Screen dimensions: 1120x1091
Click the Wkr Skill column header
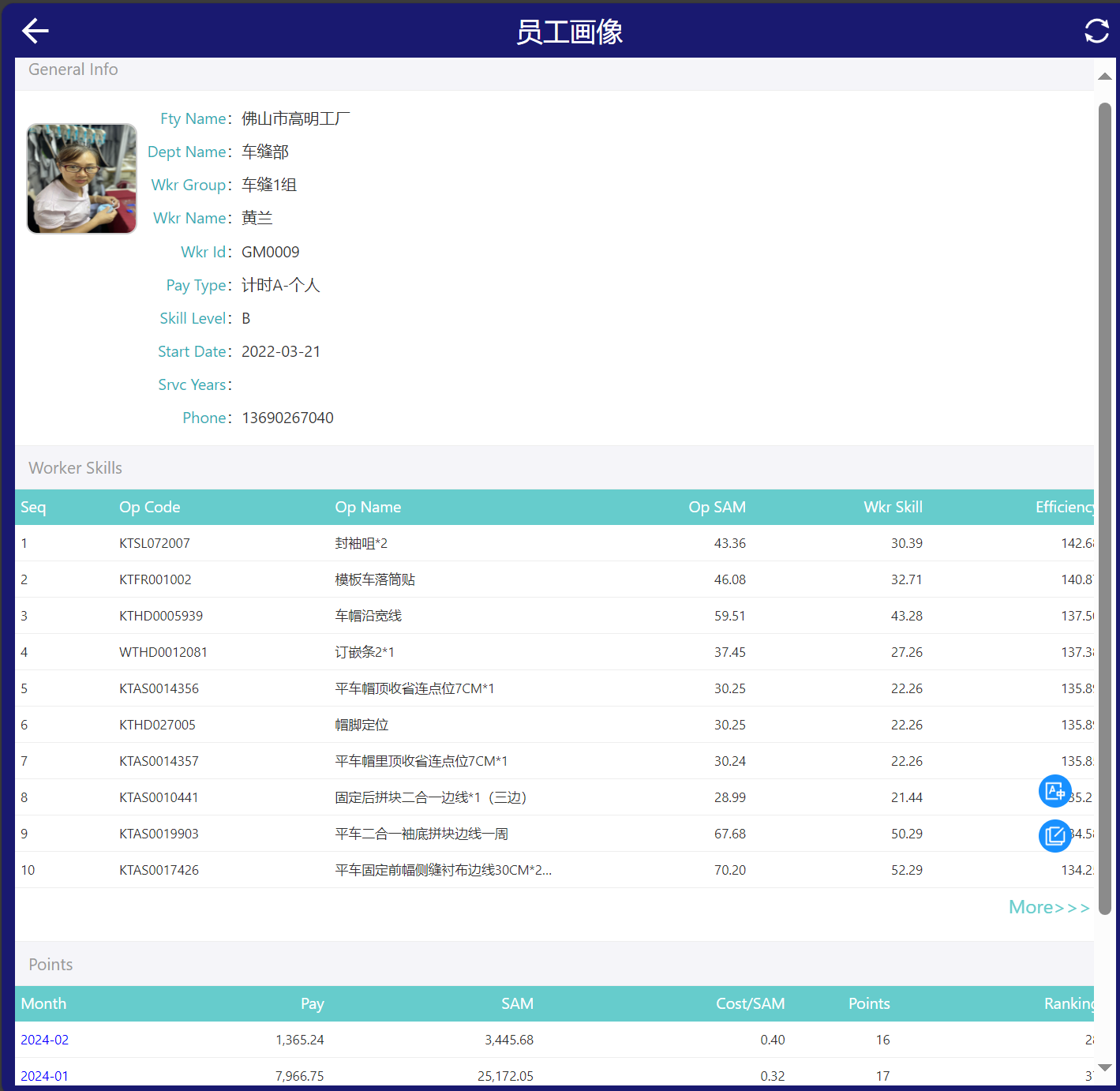point(892,507)
